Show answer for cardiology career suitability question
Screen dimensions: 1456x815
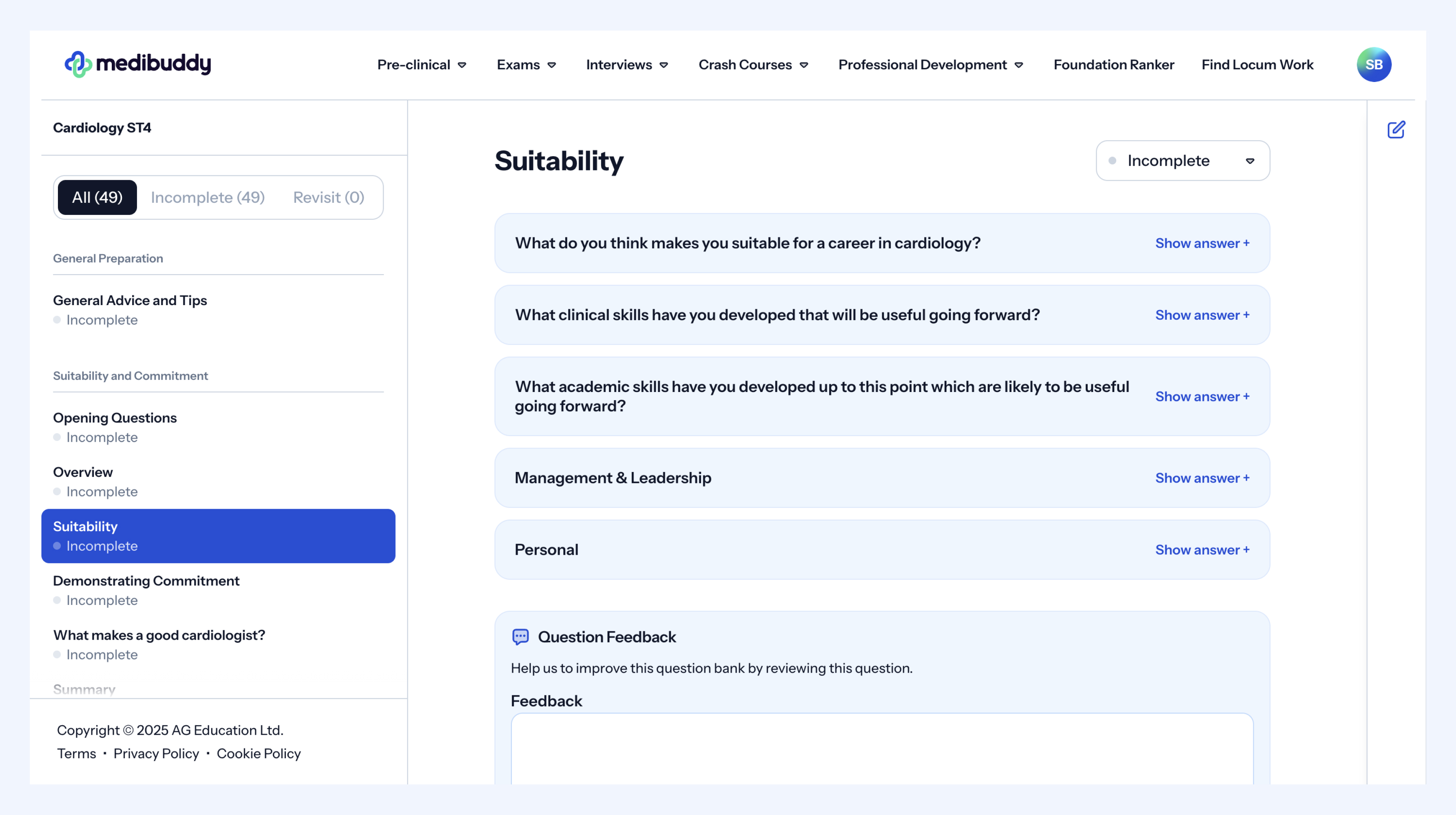pos(1202,244)
